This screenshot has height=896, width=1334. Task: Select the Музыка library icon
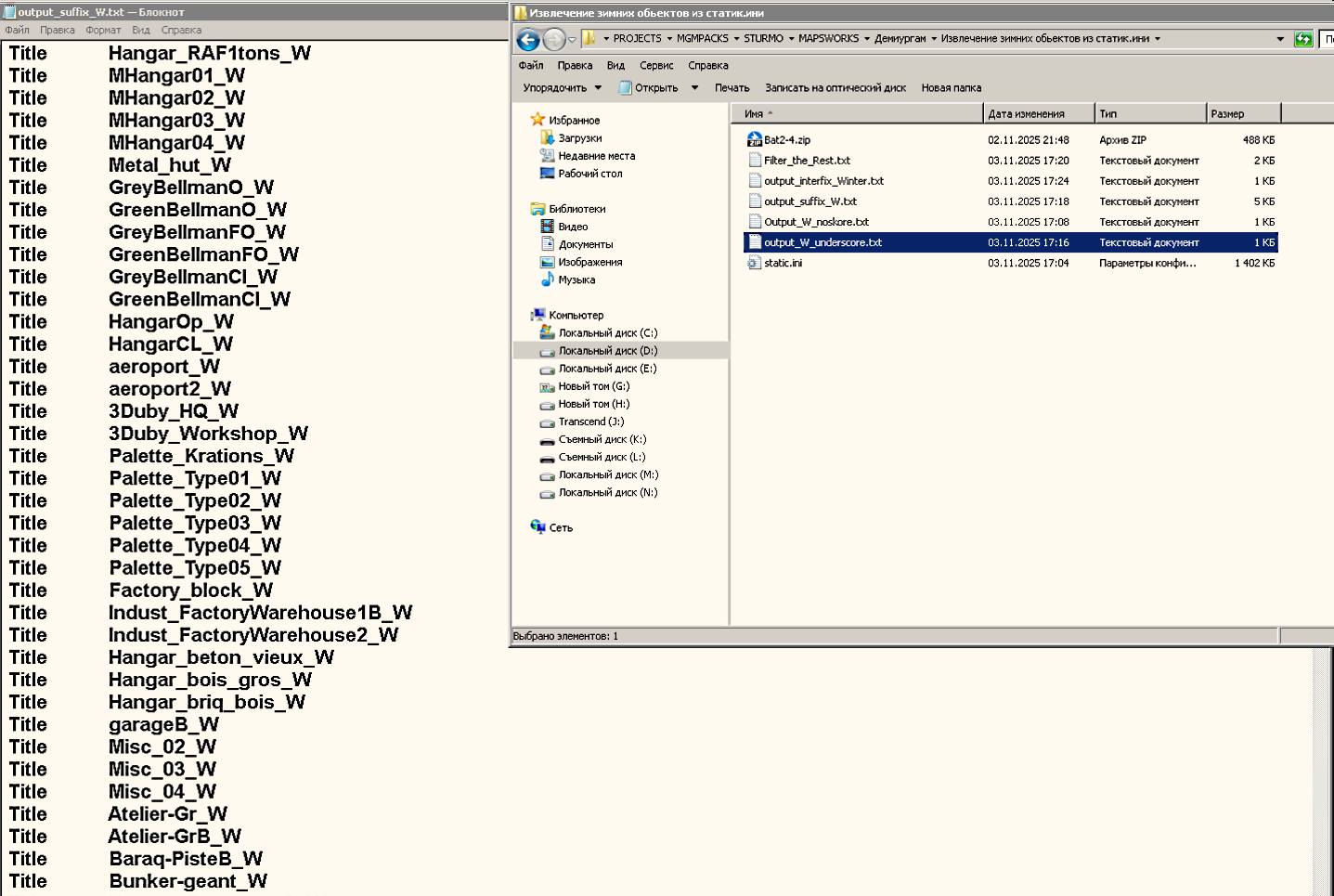pyautogui.click(x=547, y=279)
